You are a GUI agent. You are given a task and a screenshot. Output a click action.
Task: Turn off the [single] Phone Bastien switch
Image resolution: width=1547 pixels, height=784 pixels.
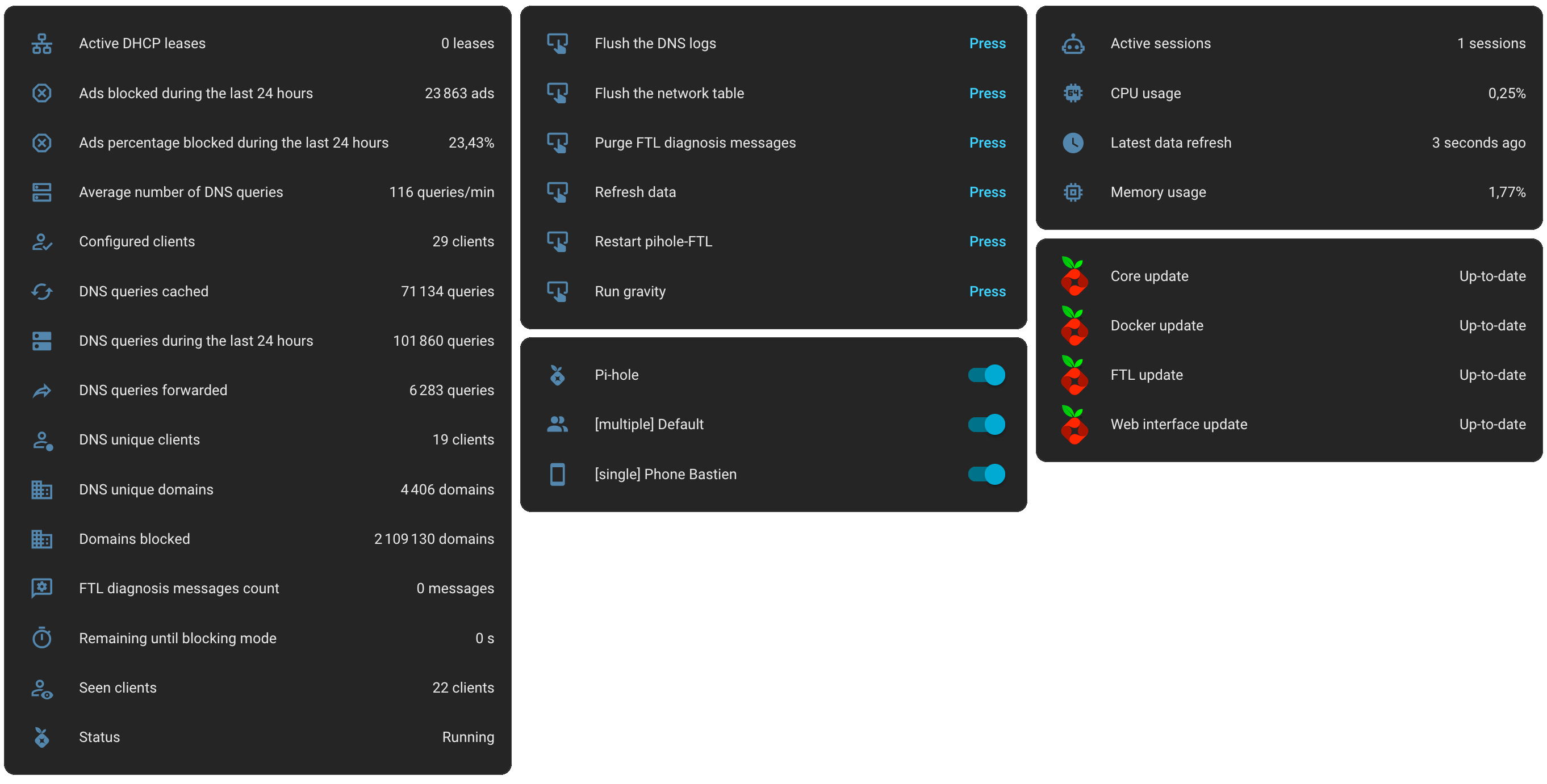tap(986, 474)
